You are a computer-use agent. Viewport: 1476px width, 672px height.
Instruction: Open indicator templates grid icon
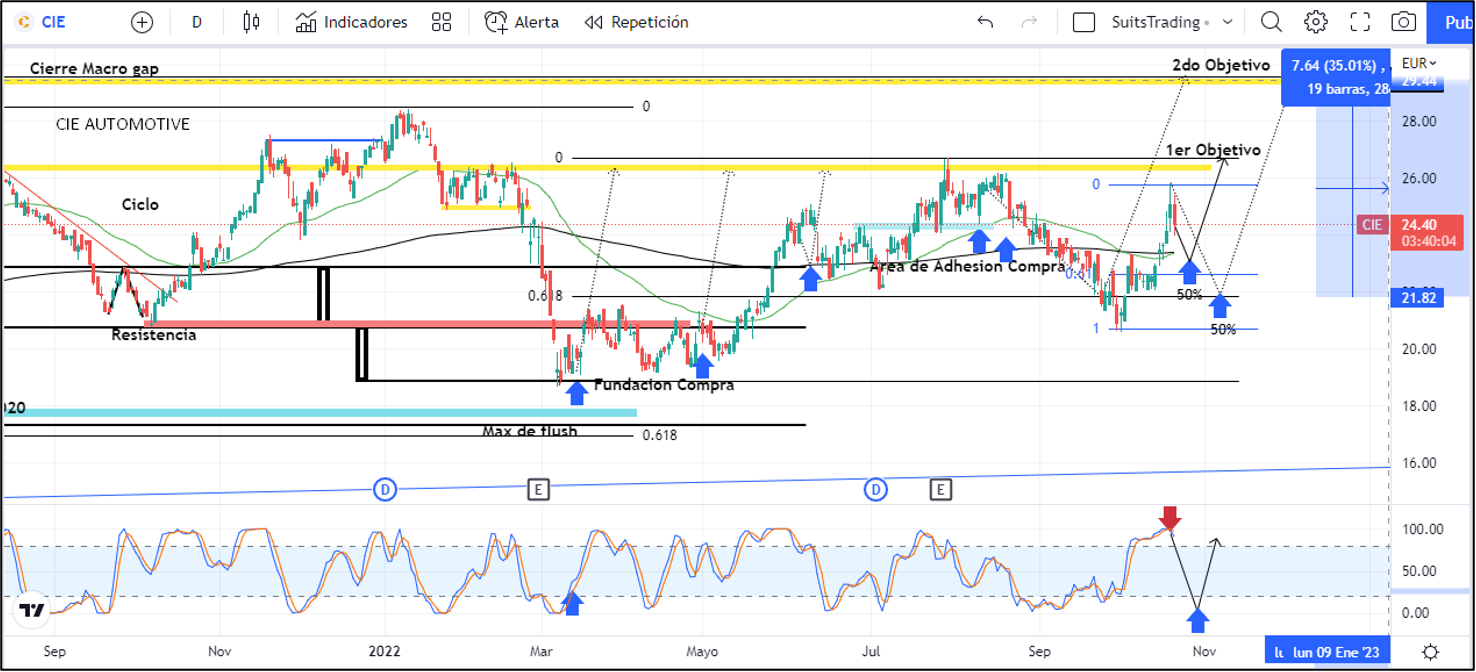point(441,22)
